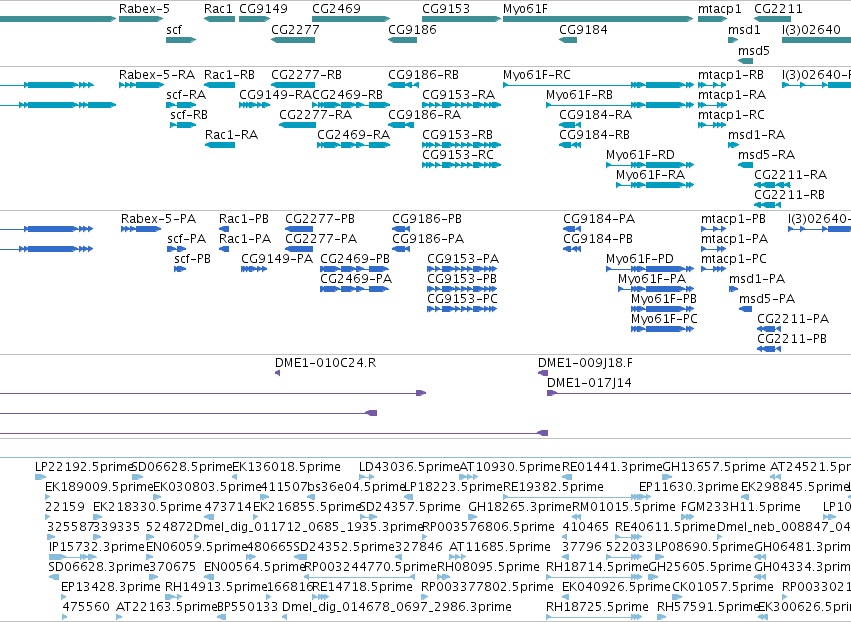
Task: Select the Myo61F-RB transcript
Action: 620,105
